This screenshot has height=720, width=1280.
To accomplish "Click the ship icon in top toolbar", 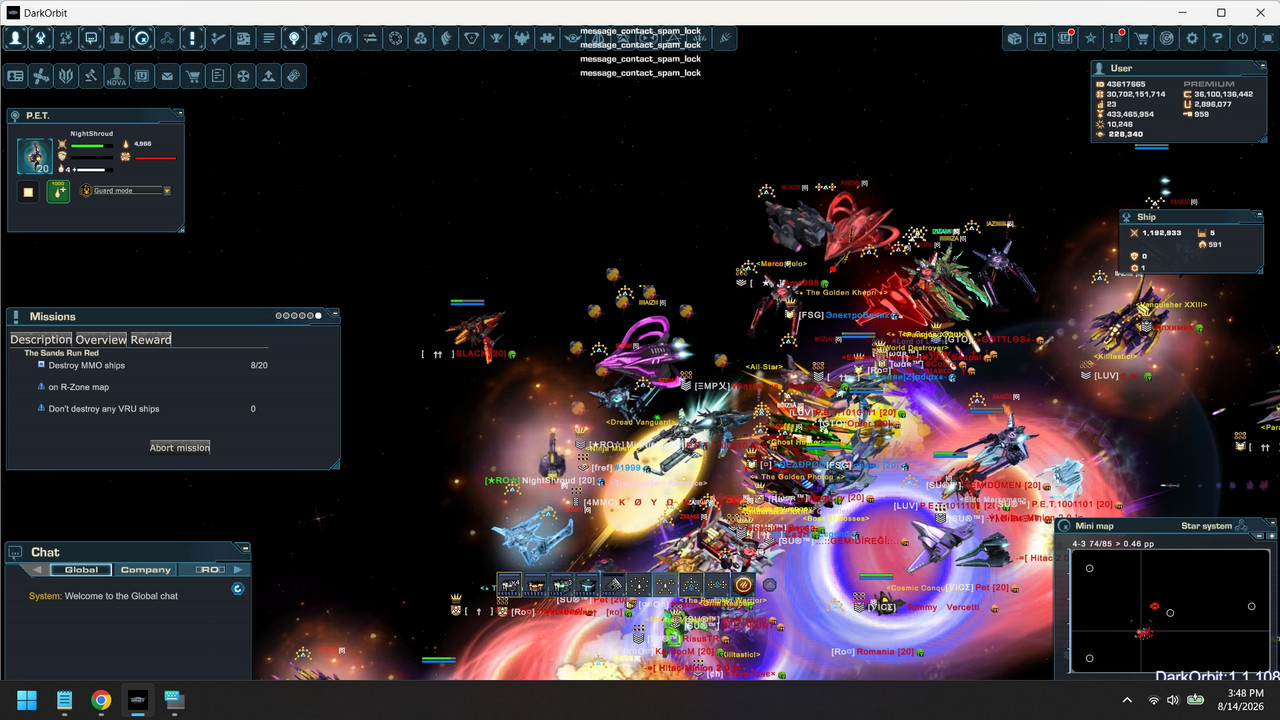I will [x=41, y=39].
